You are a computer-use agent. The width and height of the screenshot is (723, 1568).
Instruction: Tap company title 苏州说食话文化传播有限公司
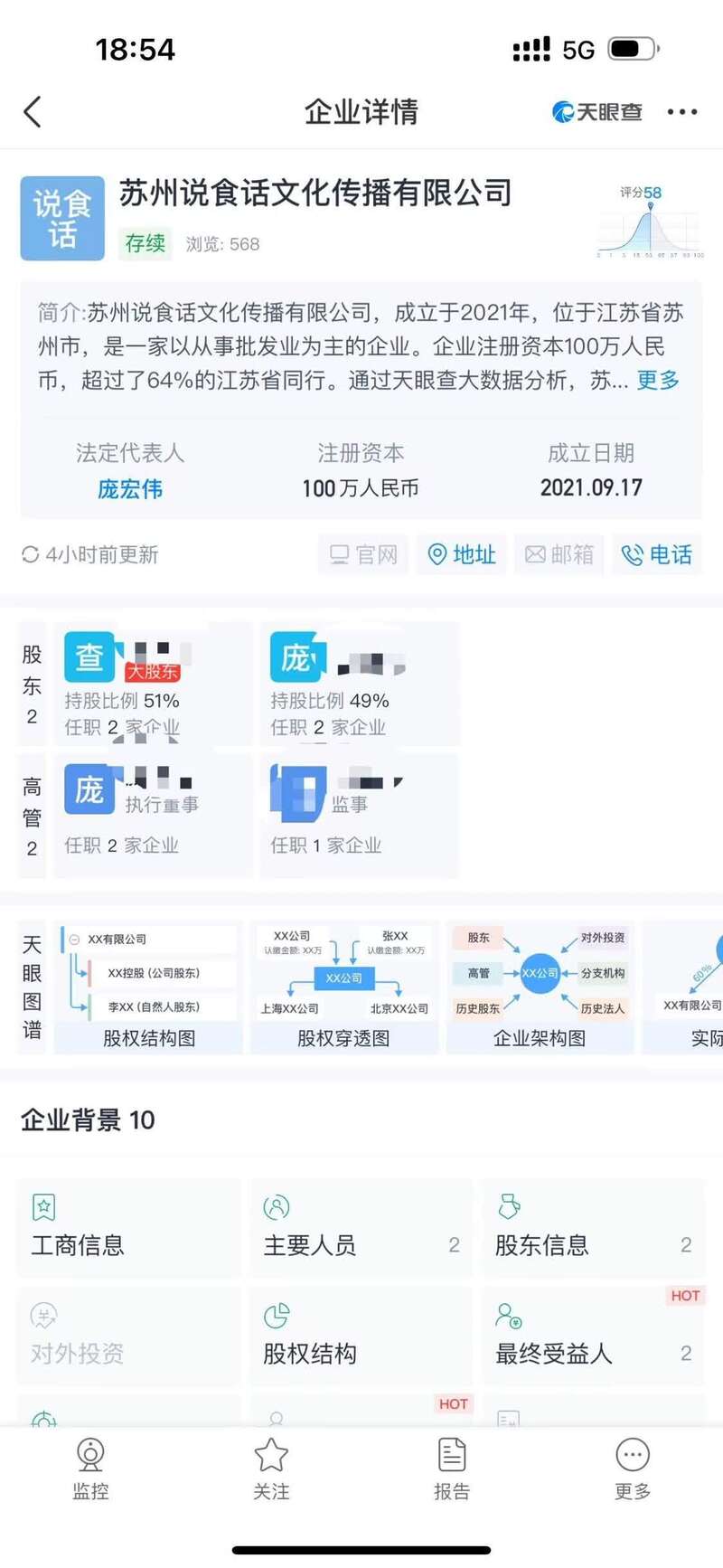(x=316, y=193)
